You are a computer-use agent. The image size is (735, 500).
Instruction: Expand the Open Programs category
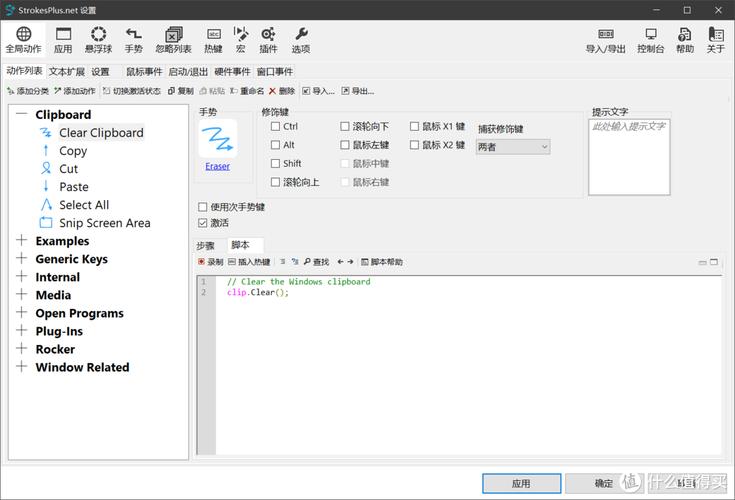click(x=21, y=313)
